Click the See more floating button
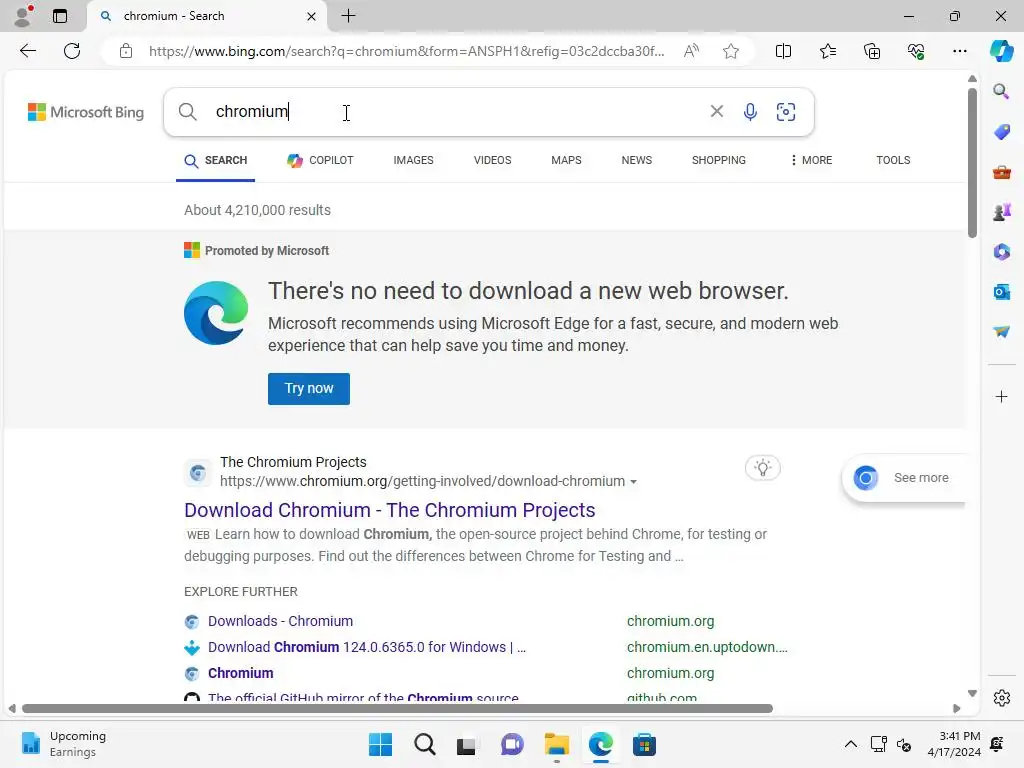 click(905, 478)
